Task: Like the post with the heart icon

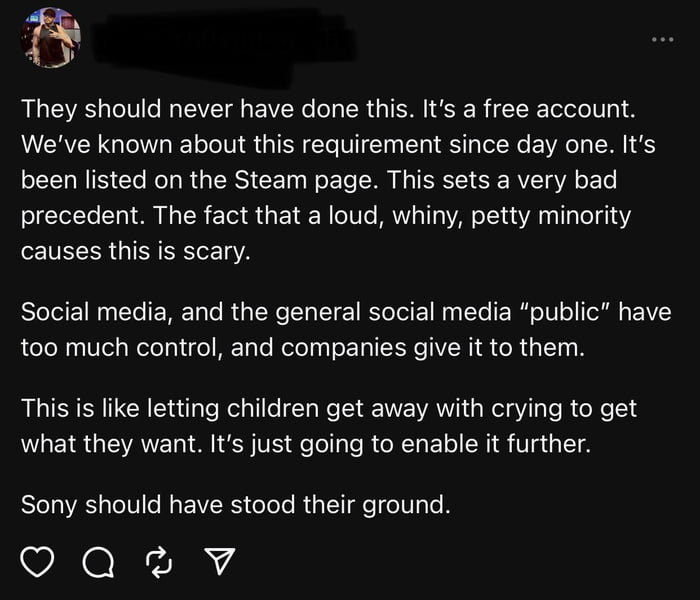Action: pos(36,566)
